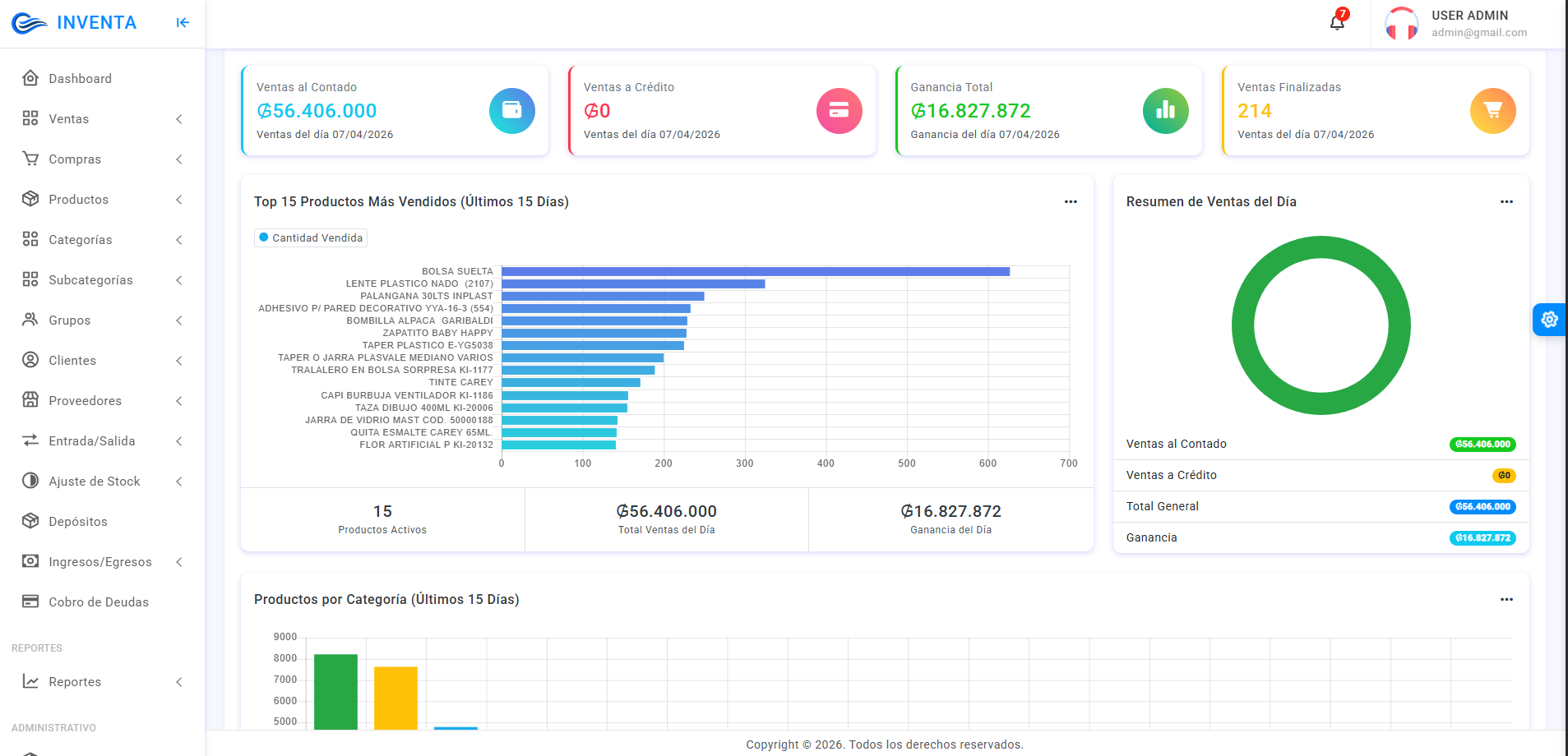Click the Grupos people icon
This screenshot has height=756, width=1568.
pyautogui.click(x=30, y=320)
